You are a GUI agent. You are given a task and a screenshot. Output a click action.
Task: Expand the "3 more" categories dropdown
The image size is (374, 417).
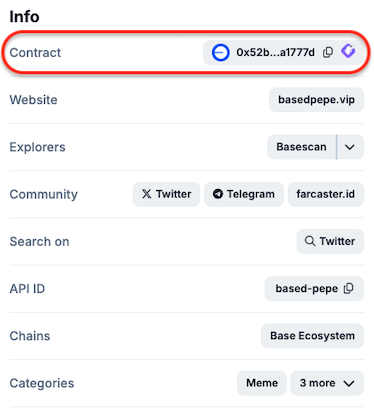pyautogui.click(x=327, y=383)
